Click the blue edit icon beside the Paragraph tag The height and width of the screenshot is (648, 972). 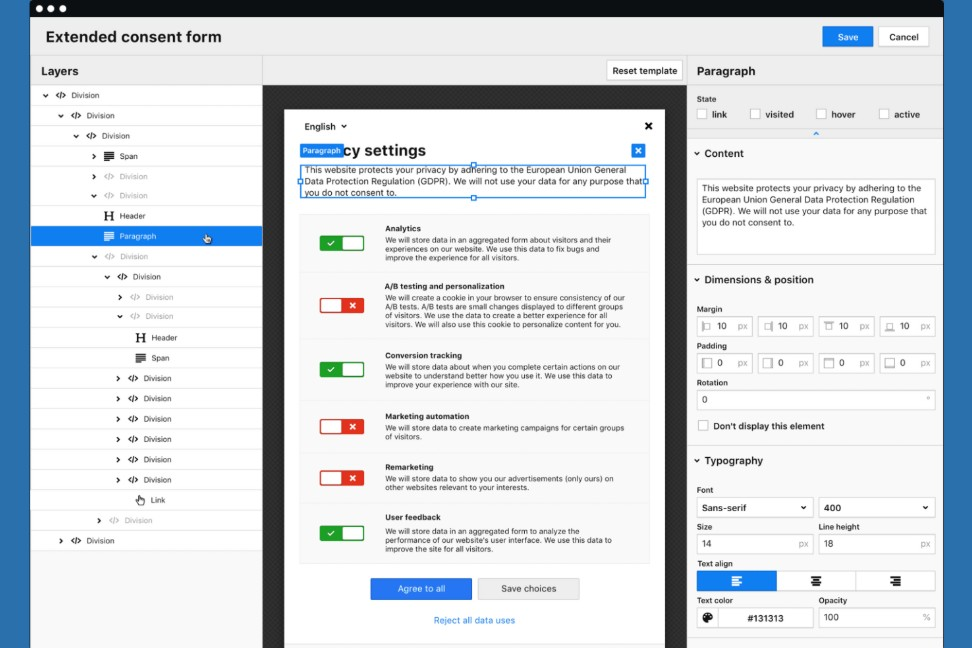637,150
